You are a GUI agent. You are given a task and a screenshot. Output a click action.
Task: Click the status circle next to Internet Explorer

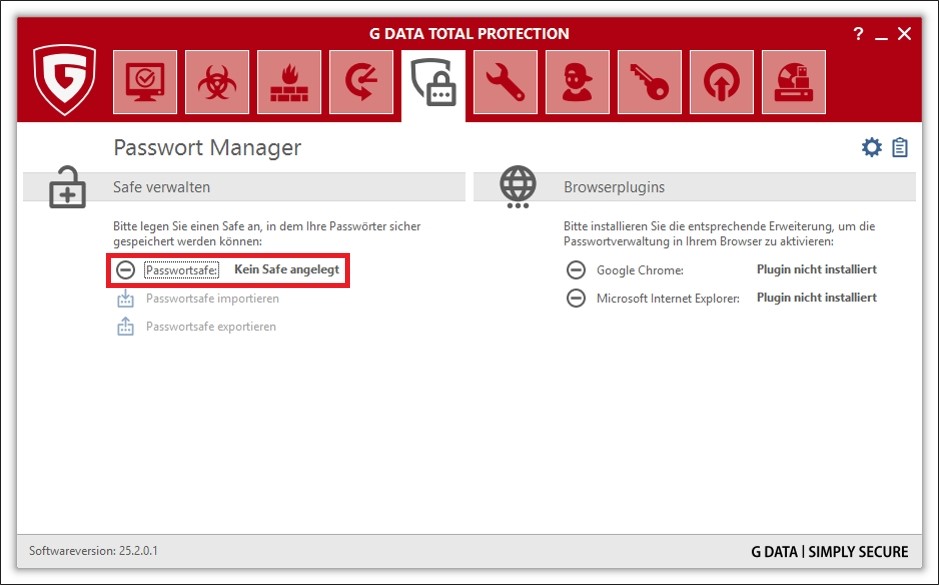[576, 298]
